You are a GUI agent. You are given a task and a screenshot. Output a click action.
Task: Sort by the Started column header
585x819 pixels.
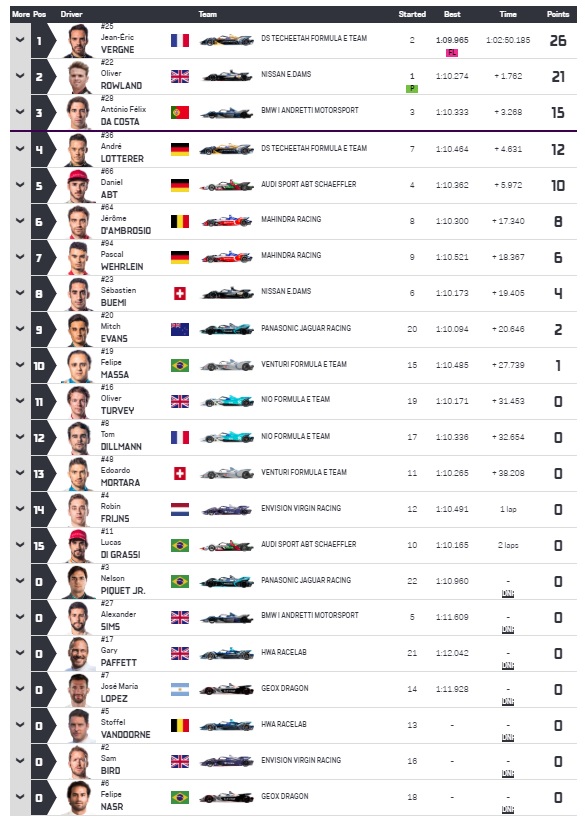(412, 14)
